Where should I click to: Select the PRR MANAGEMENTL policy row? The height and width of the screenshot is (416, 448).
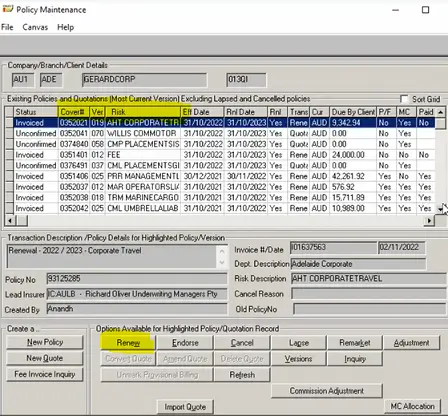point(220,176)
